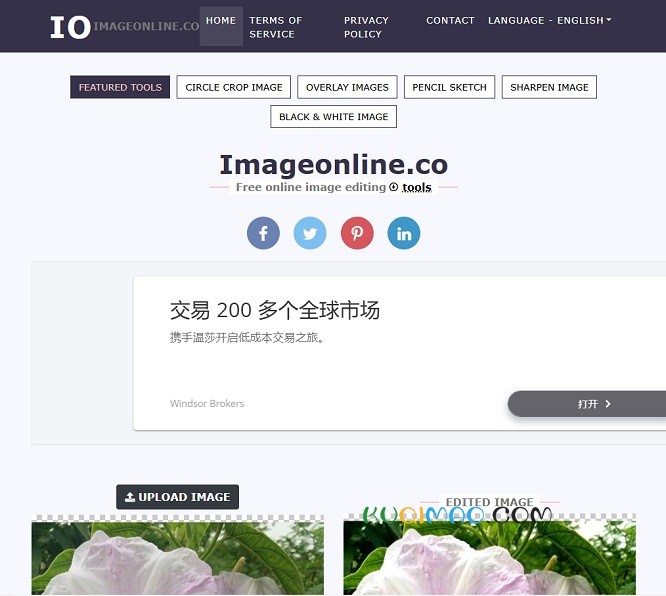666x596 pixels.
Task: Click the tools link in subtitle
Action: tap(417, 187)
